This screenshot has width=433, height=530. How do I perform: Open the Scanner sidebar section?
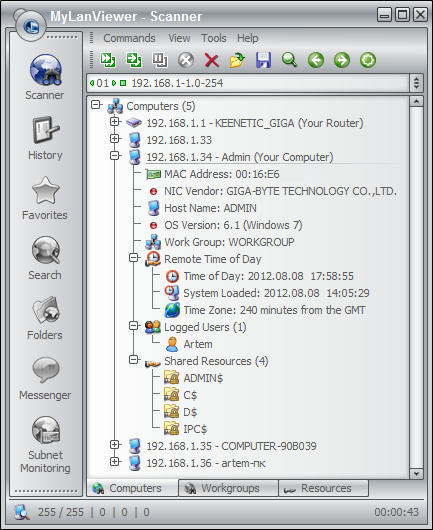tap(45, 77)
